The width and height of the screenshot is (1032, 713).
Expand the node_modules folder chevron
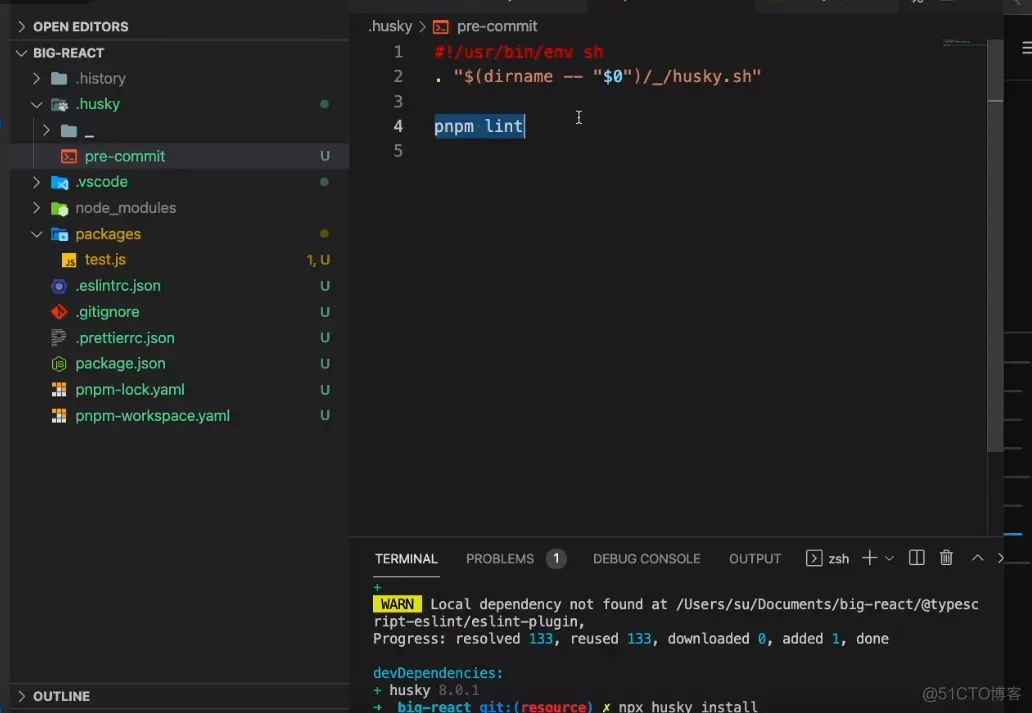36,208
